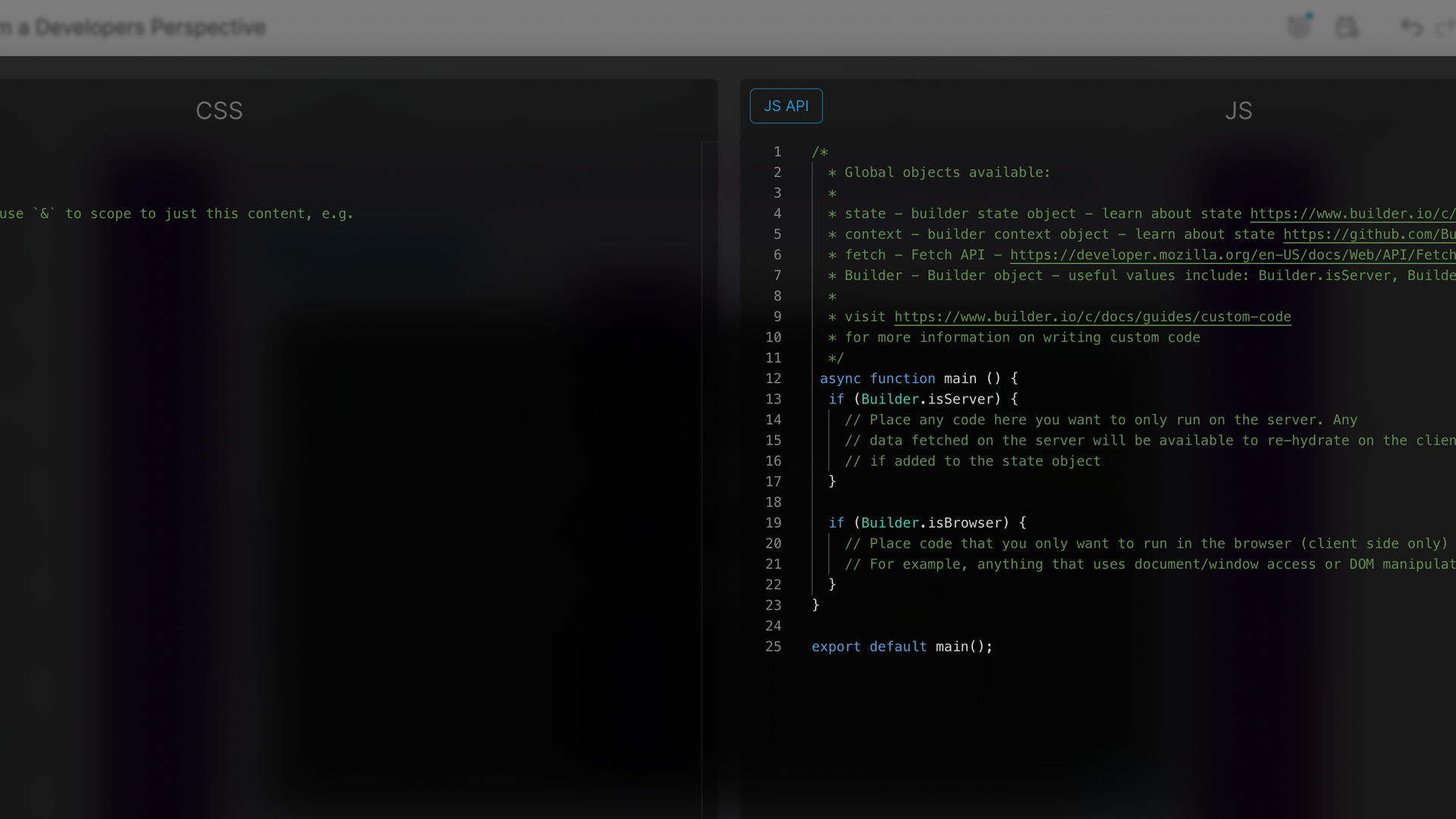The width and height of the screenshot is (1456, 819).
Task: Click the undo arrow icon
Action: coord(1411,27)
